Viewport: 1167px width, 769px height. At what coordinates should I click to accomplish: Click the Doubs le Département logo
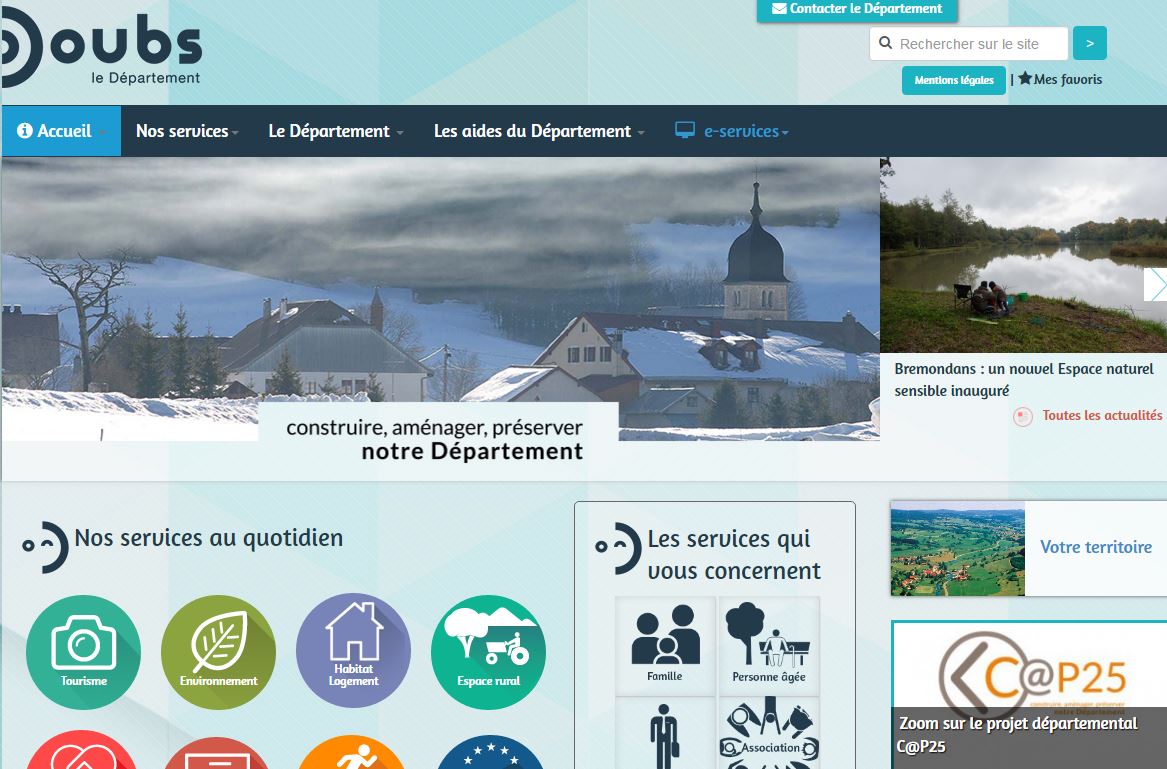(101, 48)
